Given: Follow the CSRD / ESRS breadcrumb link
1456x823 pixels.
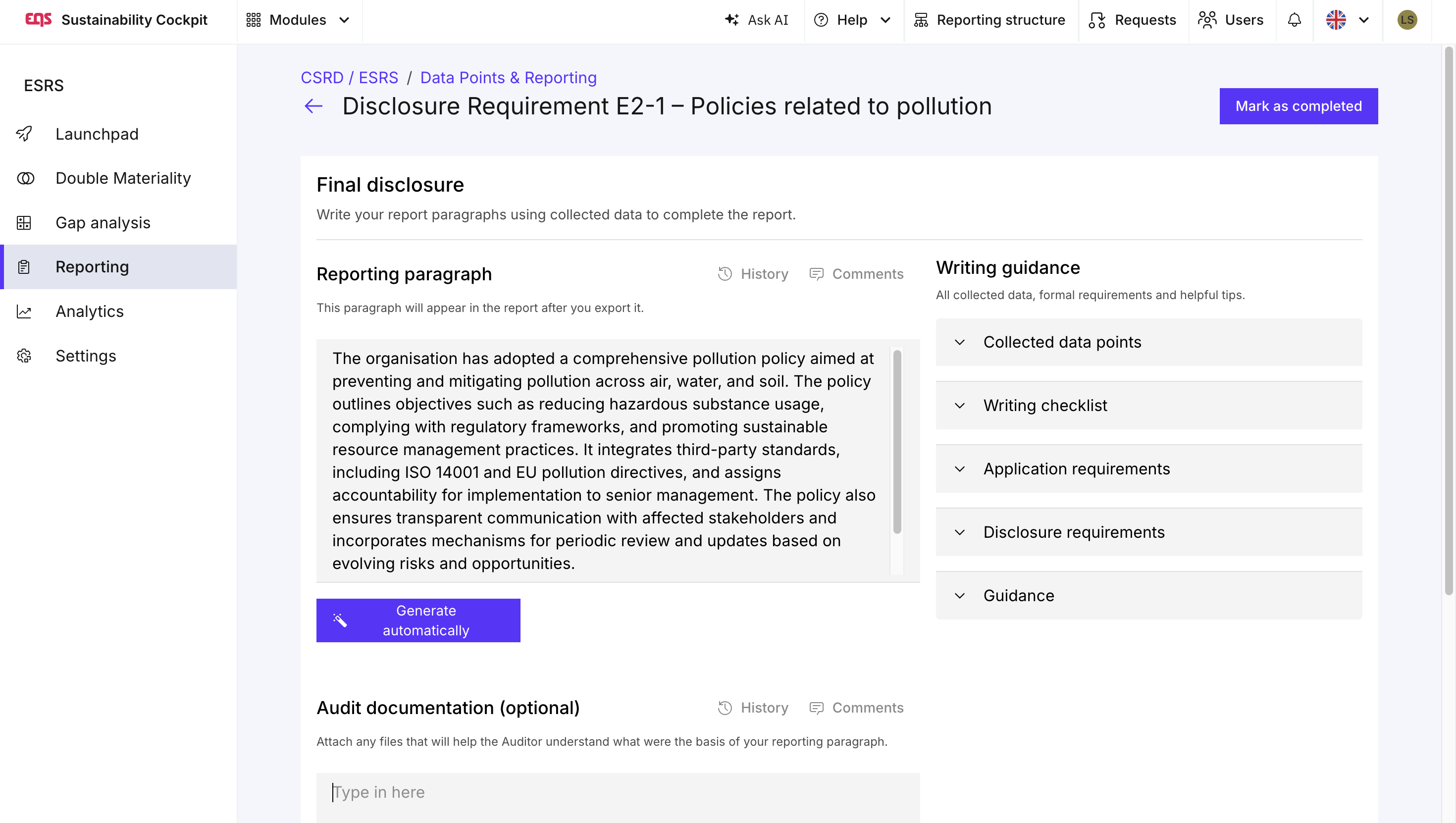Looking at the screenshot, I should point(349,77).
